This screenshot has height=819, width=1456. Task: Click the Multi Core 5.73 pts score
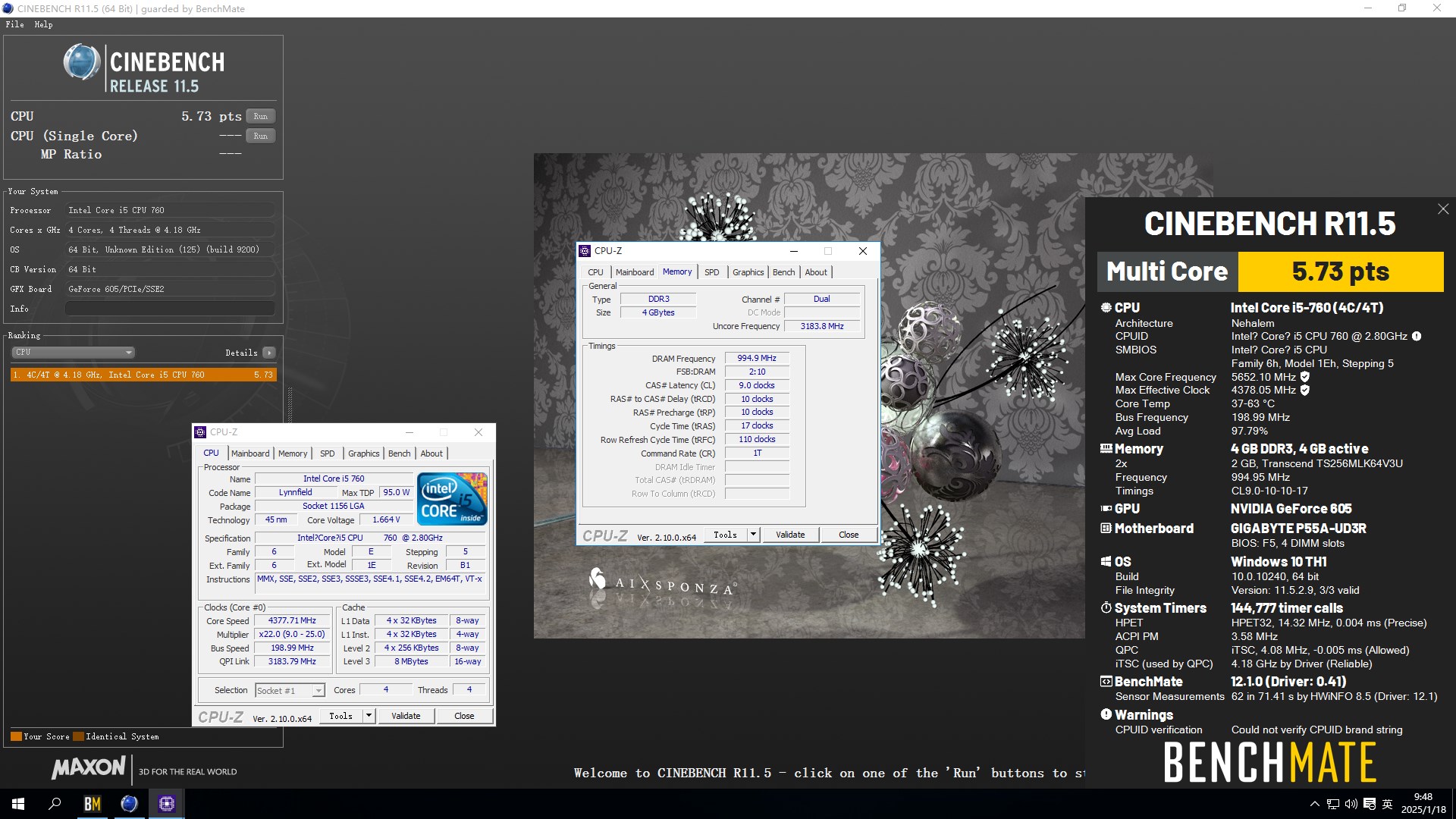[1341, 271]
